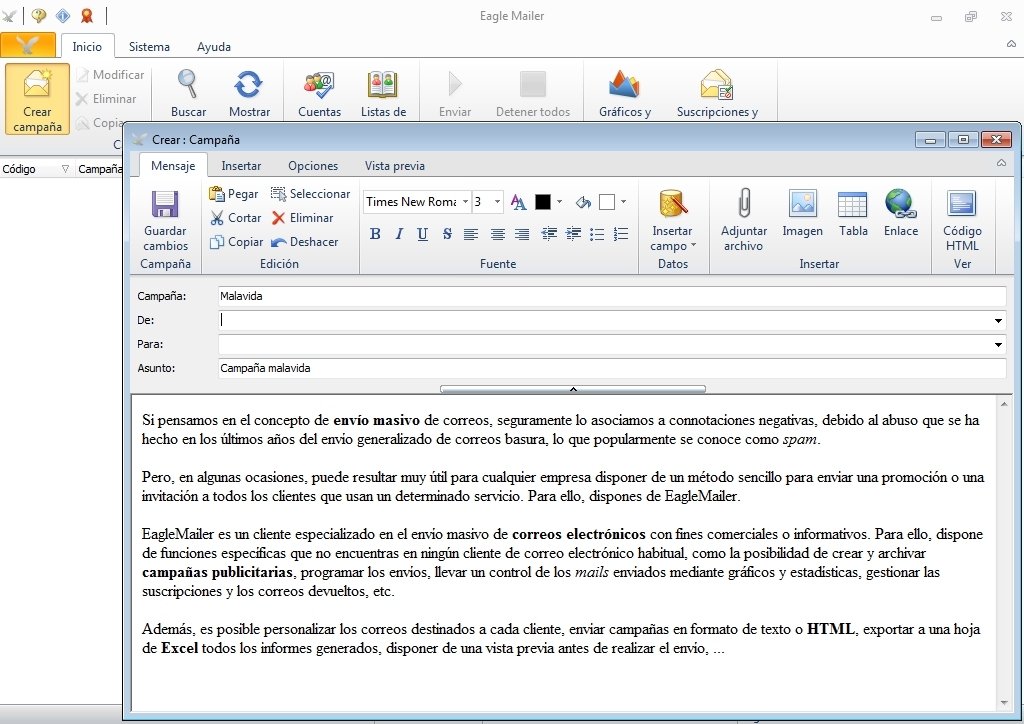The image size is (1024, 724).
Task: Expand the background color dropdown arrow
Action: coord(624,202)
